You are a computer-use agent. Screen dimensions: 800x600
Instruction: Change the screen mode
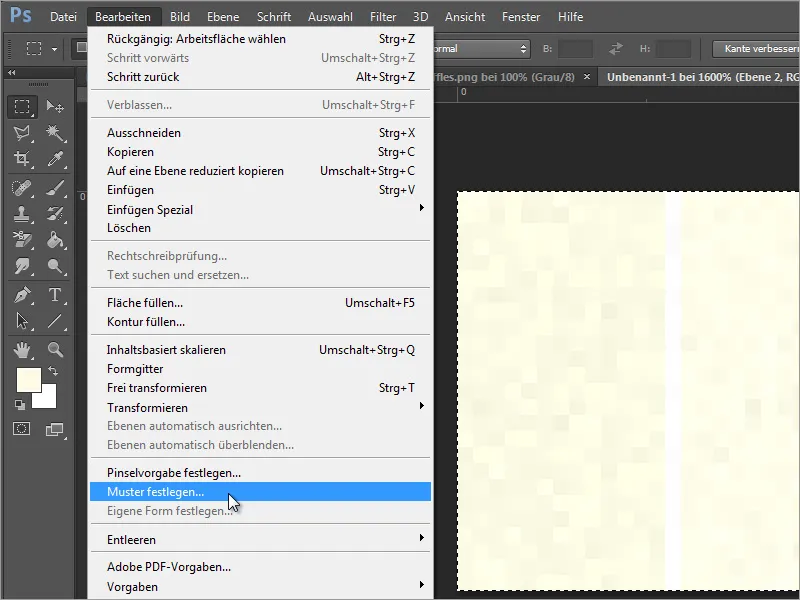point(55,430)
